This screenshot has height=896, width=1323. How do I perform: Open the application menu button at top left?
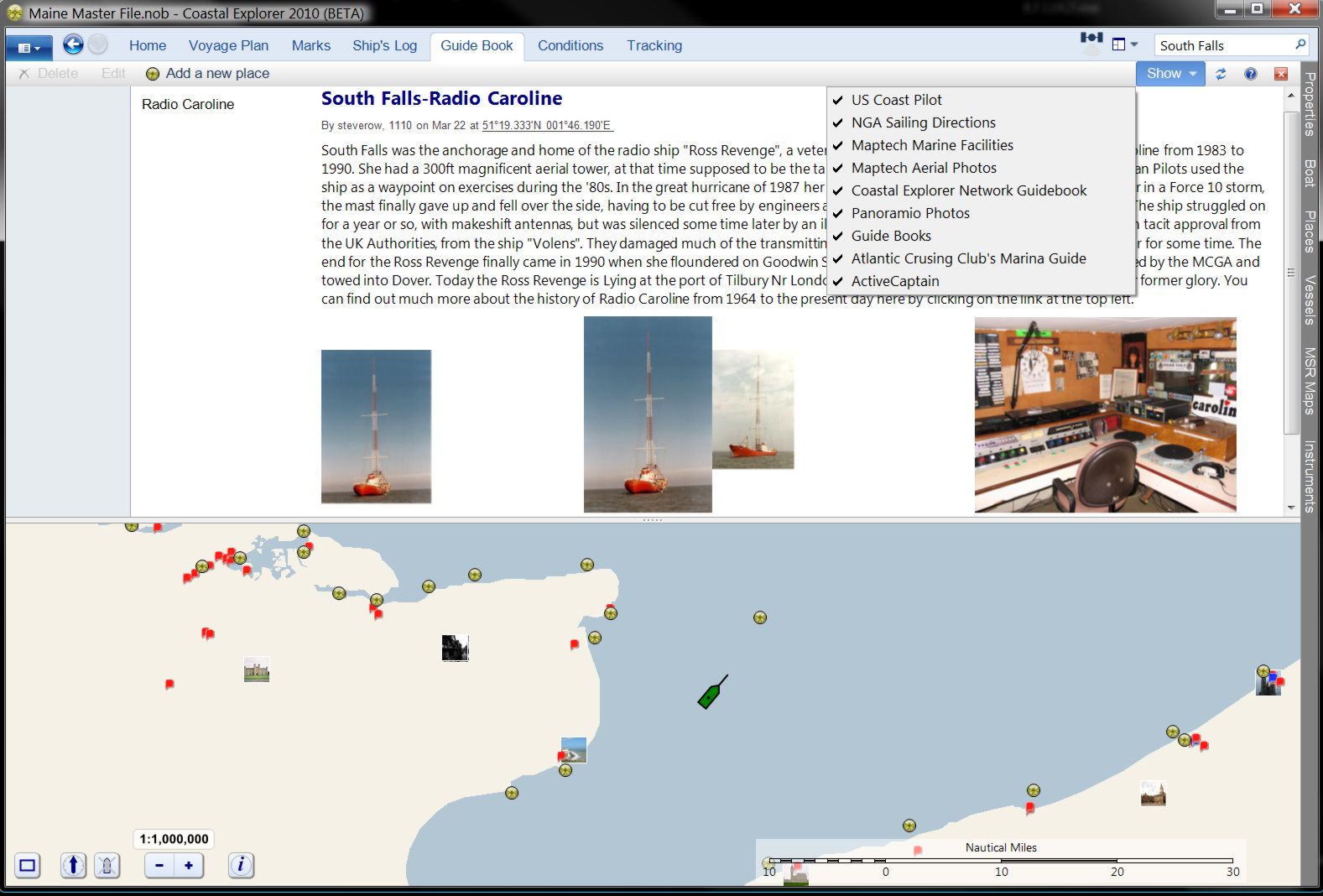click(x=29, y=48)
